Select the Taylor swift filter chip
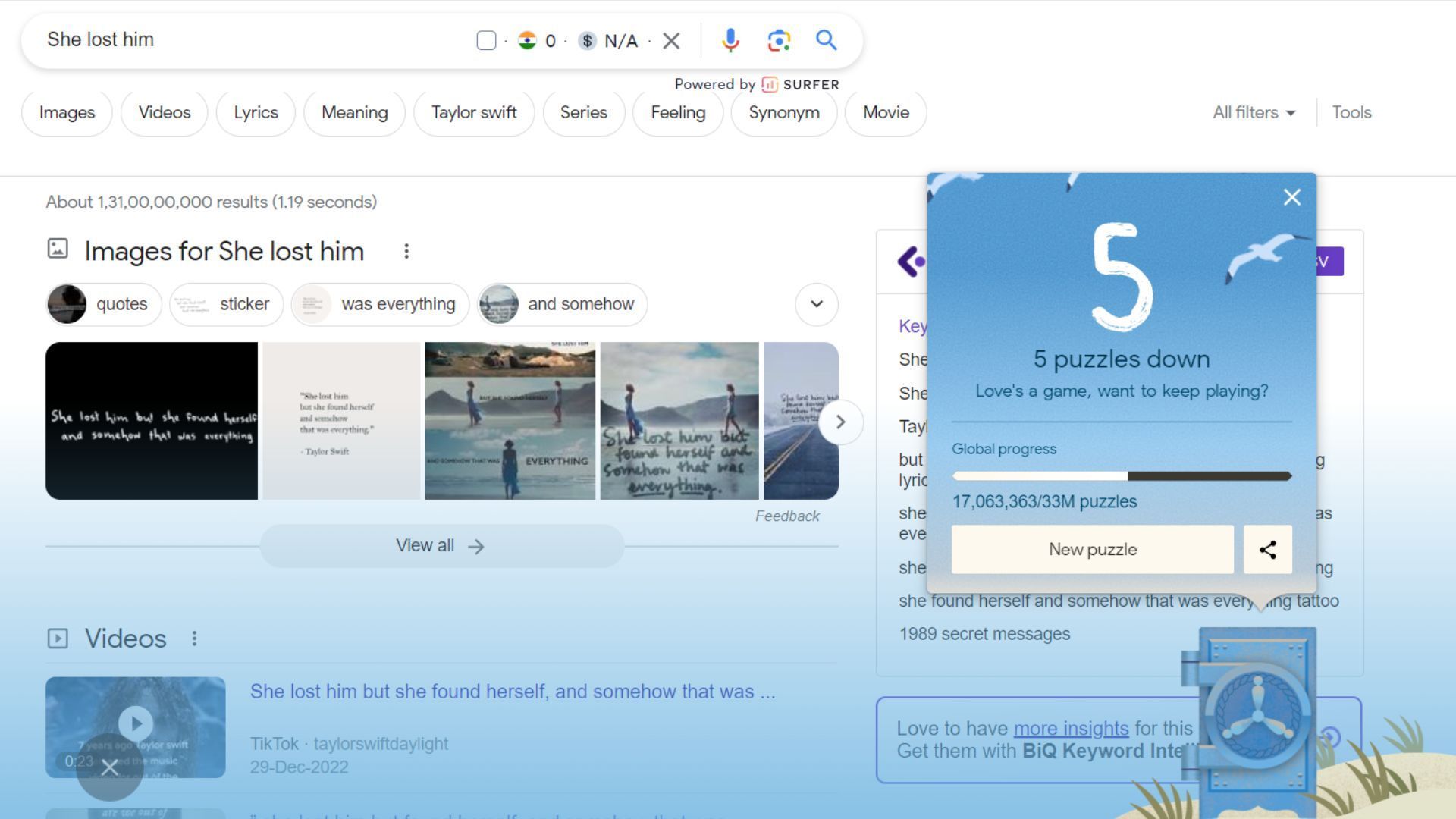This screenshot has height=819, width=1456. click(x=474, y=113)
